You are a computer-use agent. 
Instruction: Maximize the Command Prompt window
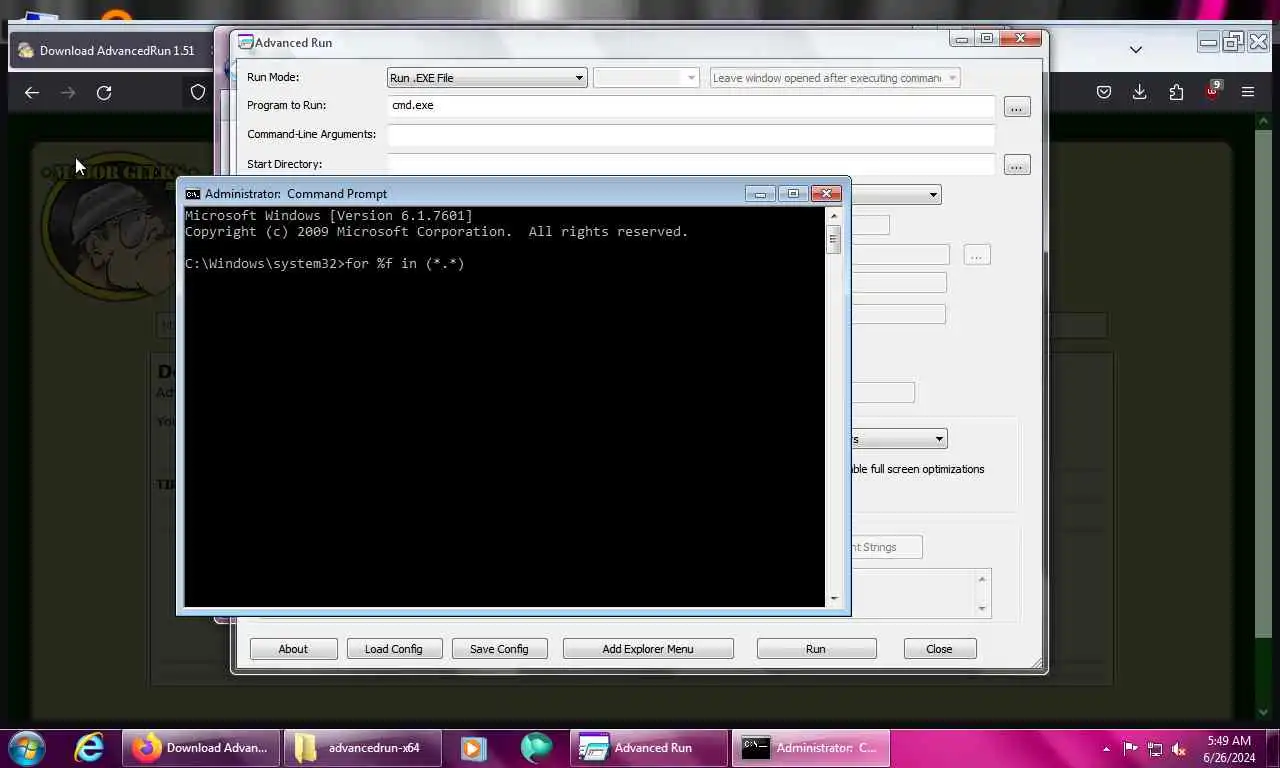coord(793,194)
